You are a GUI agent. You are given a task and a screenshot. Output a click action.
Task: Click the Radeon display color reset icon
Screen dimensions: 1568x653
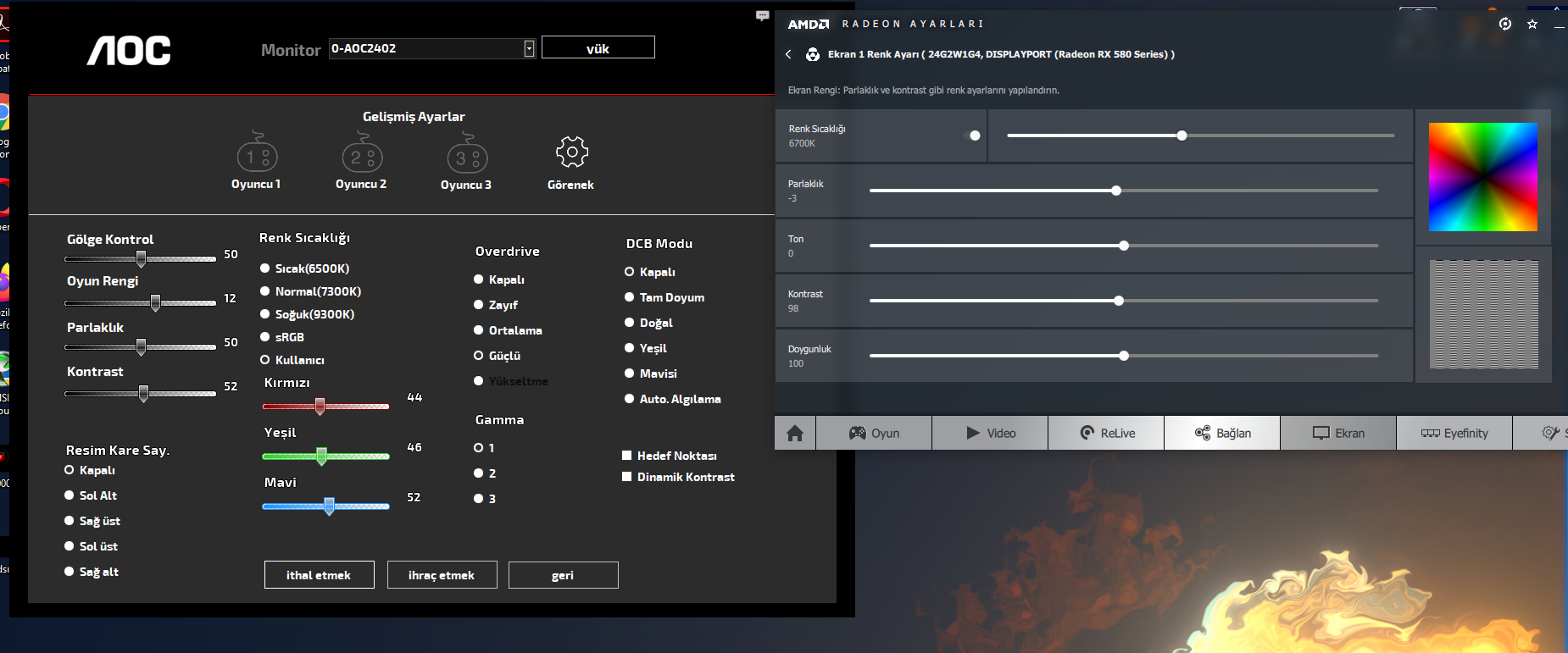[x=813, y=54]
